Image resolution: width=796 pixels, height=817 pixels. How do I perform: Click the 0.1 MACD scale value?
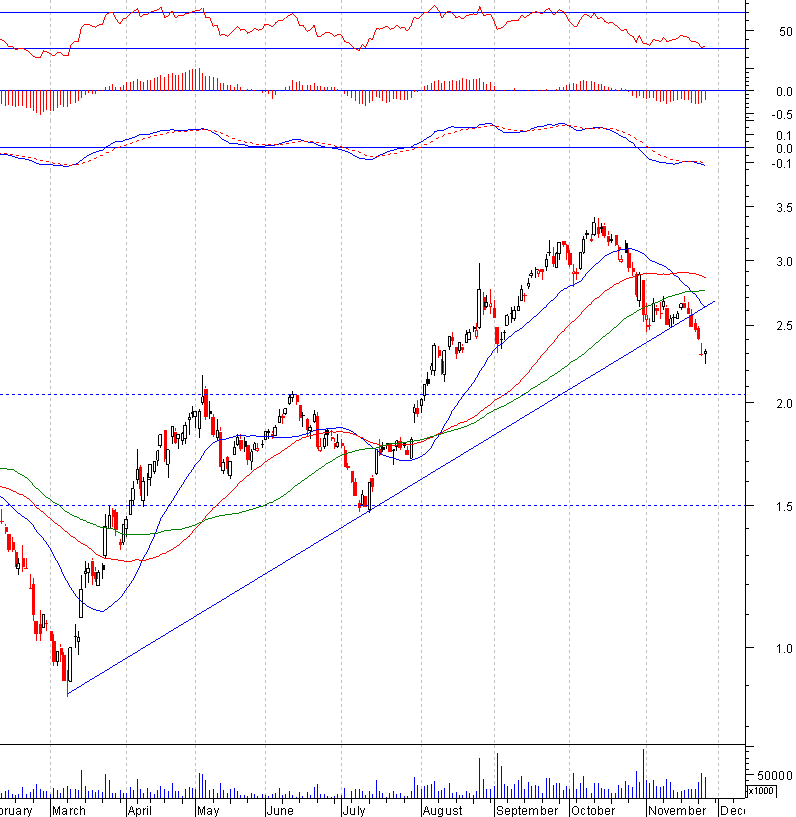[784, 135]
